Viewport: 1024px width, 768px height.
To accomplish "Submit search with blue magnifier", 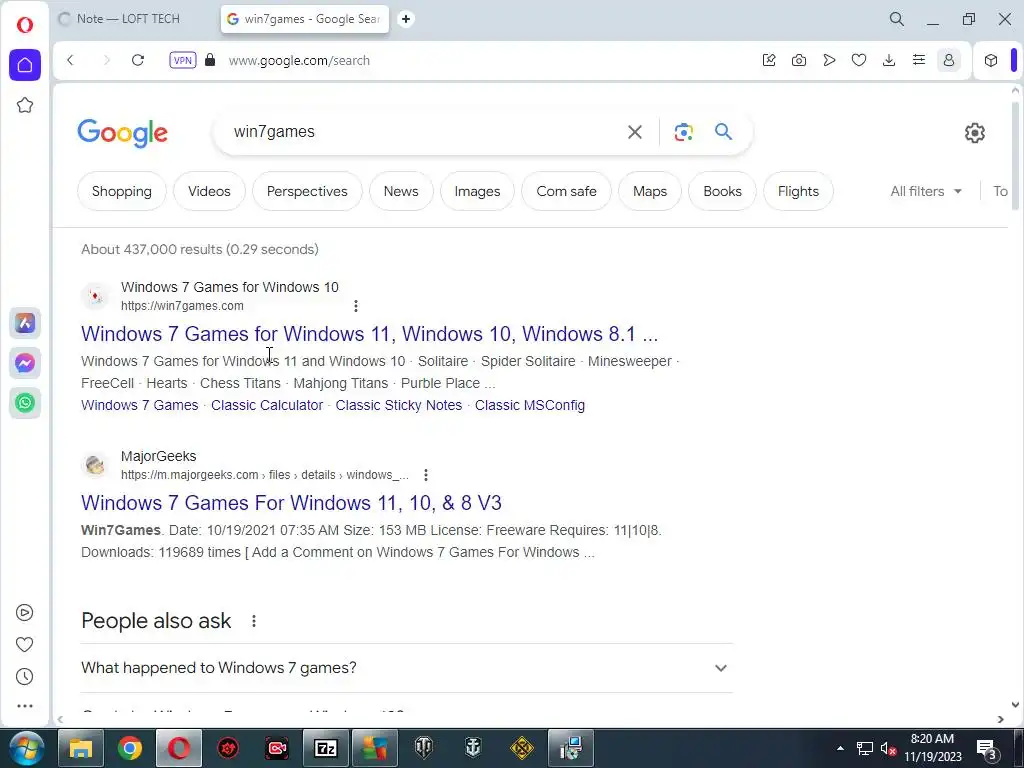I will tap(723, 132).
